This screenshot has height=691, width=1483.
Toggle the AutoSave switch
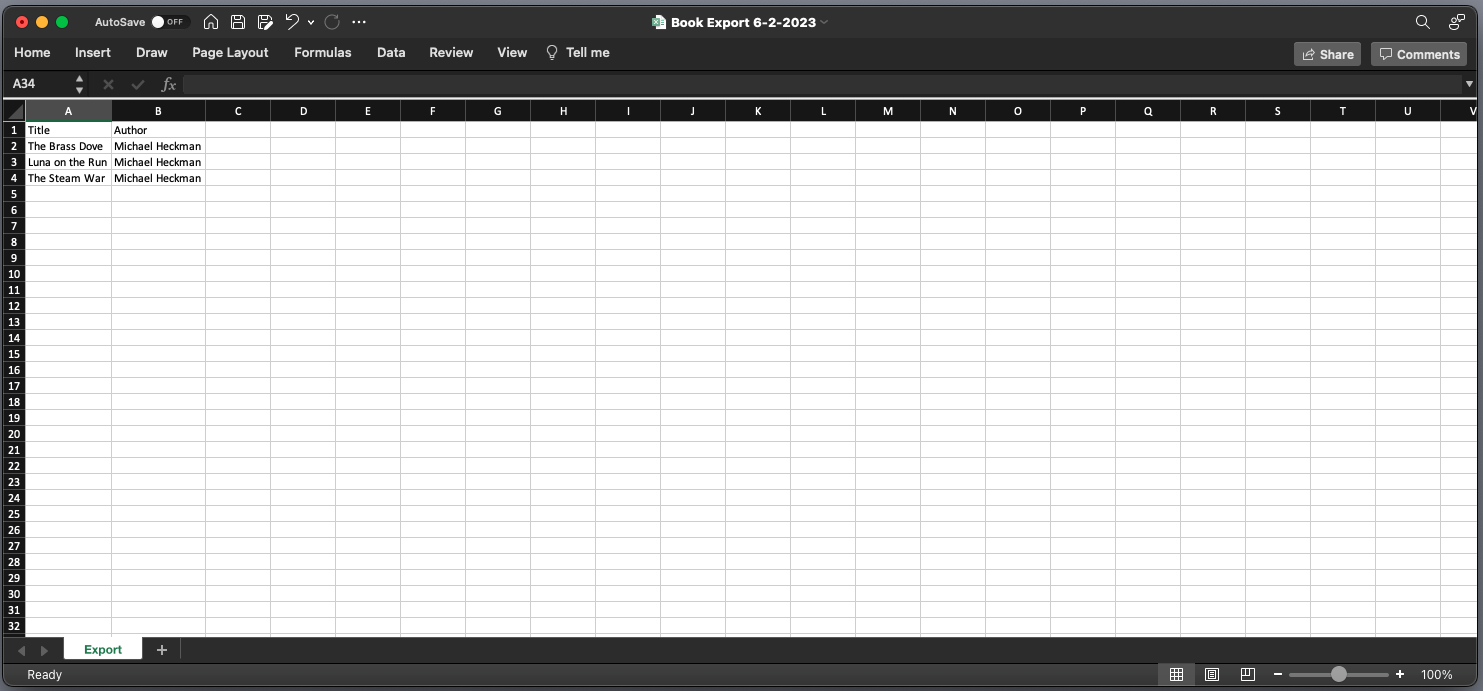[169, 22]
